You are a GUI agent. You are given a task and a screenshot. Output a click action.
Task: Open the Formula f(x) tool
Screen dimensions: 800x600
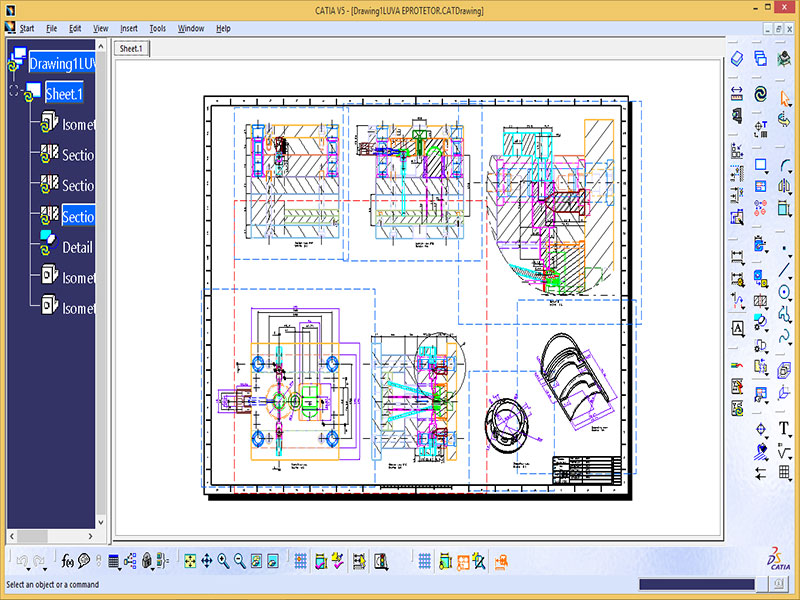click(x=68, y=561)
